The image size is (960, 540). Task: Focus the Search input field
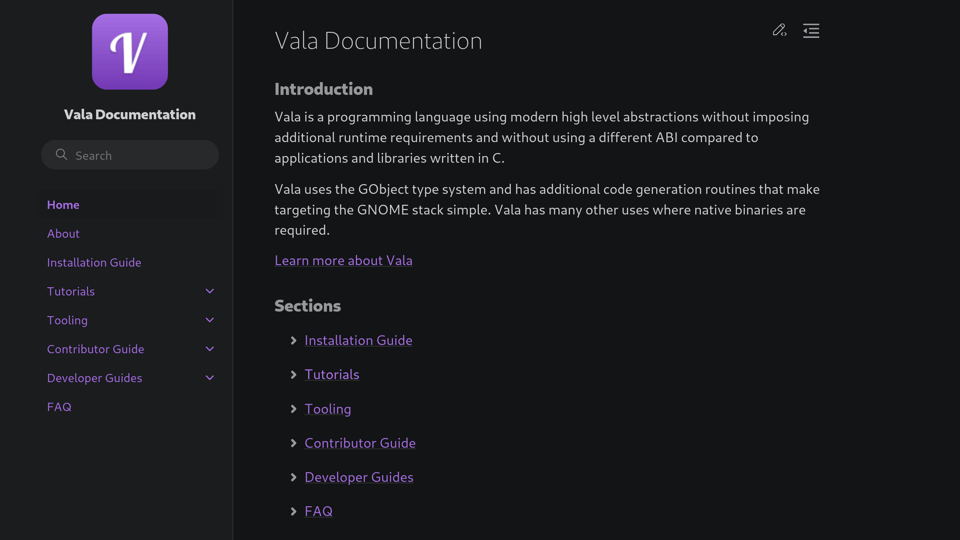140,155
